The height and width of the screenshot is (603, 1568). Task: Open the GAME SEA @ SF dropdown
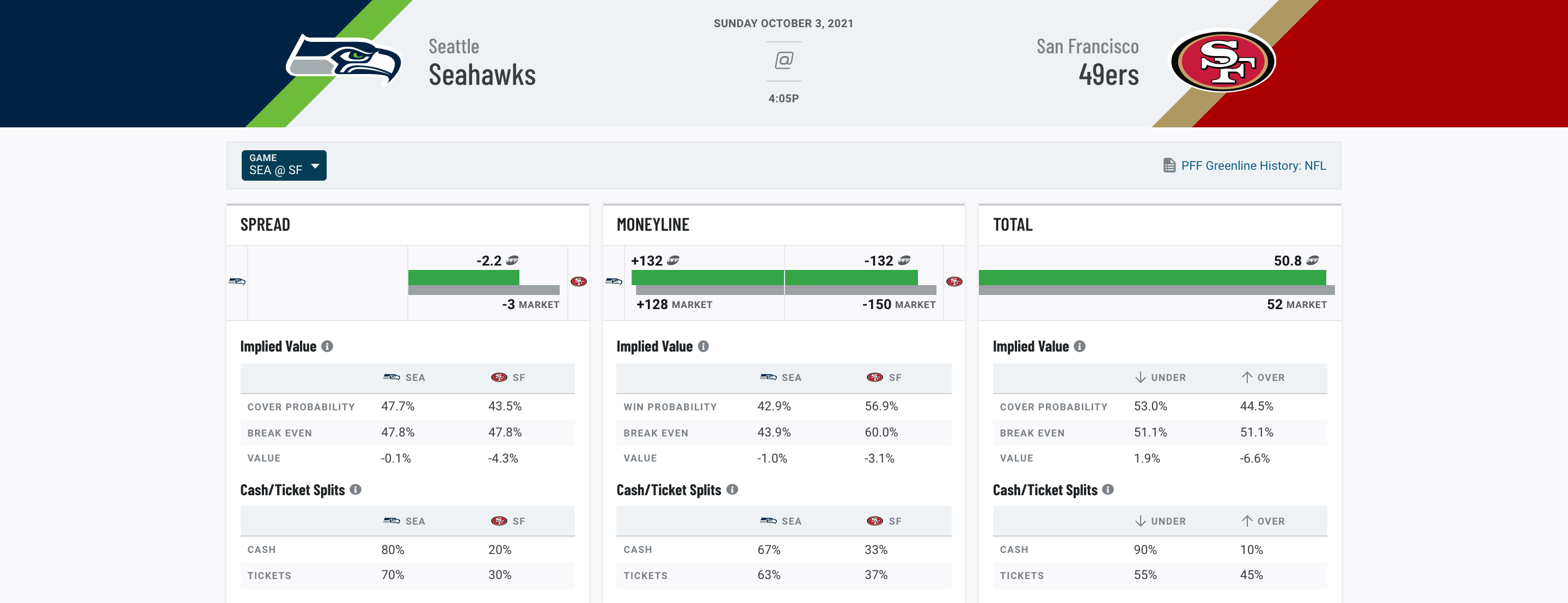[x=284, y=165]
